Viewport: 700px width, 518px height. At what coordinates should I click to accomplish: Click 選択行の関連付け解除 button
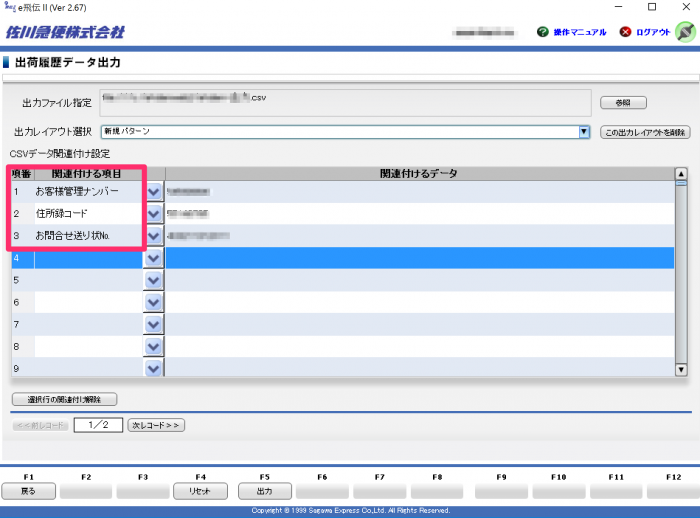(x=64, y=399)
